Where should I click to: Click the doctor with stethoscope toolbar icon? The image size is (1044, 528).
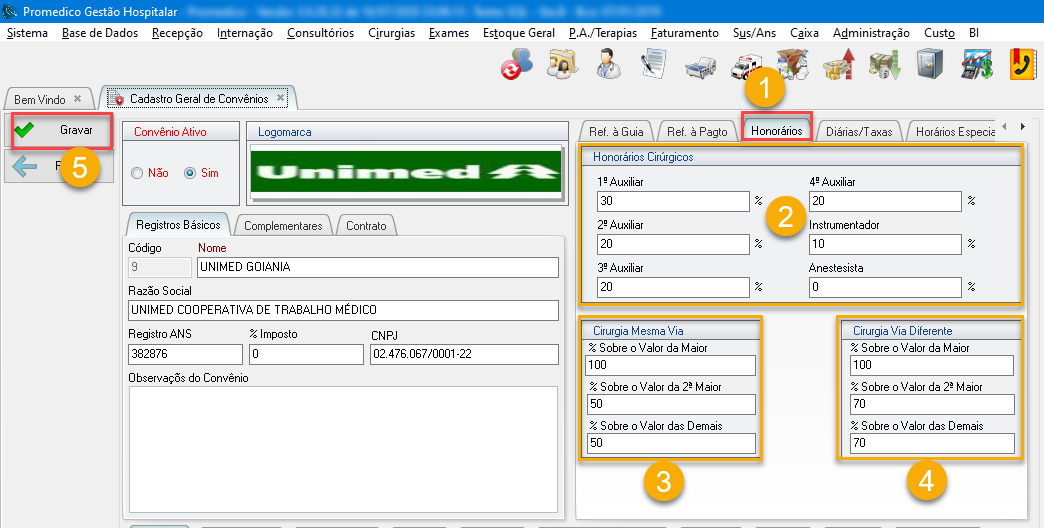coord(607,64)
